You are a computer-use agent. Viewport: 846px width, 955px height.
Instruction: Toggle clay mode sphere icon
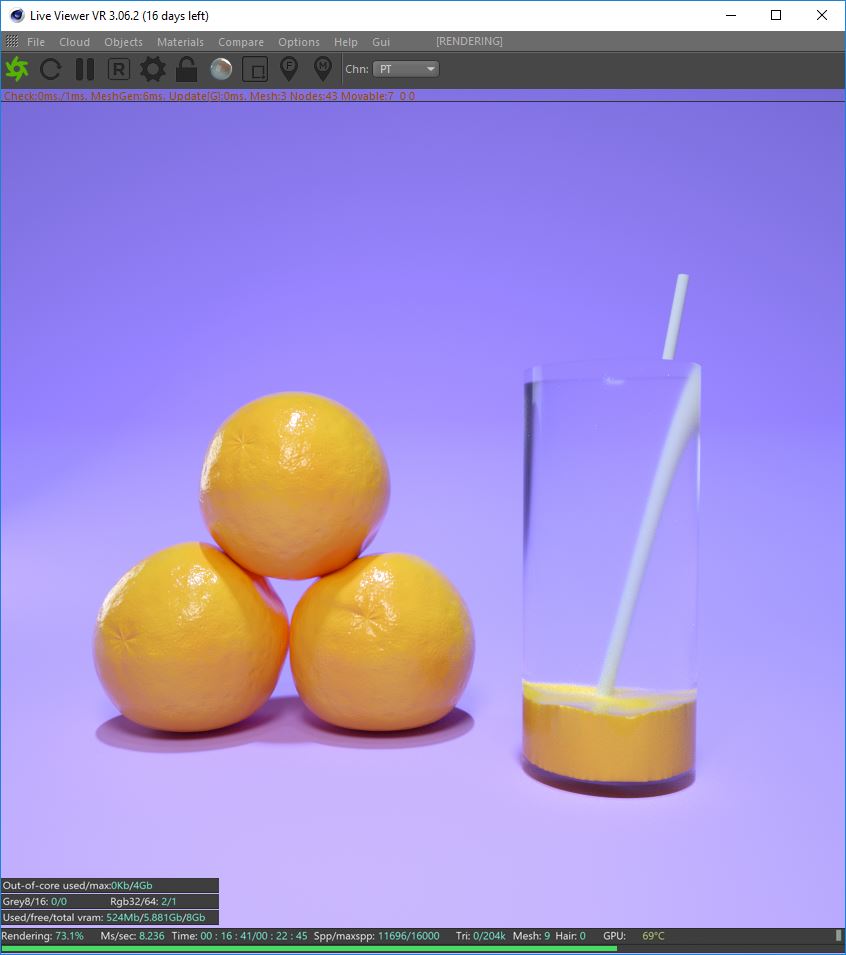(221, 69)
